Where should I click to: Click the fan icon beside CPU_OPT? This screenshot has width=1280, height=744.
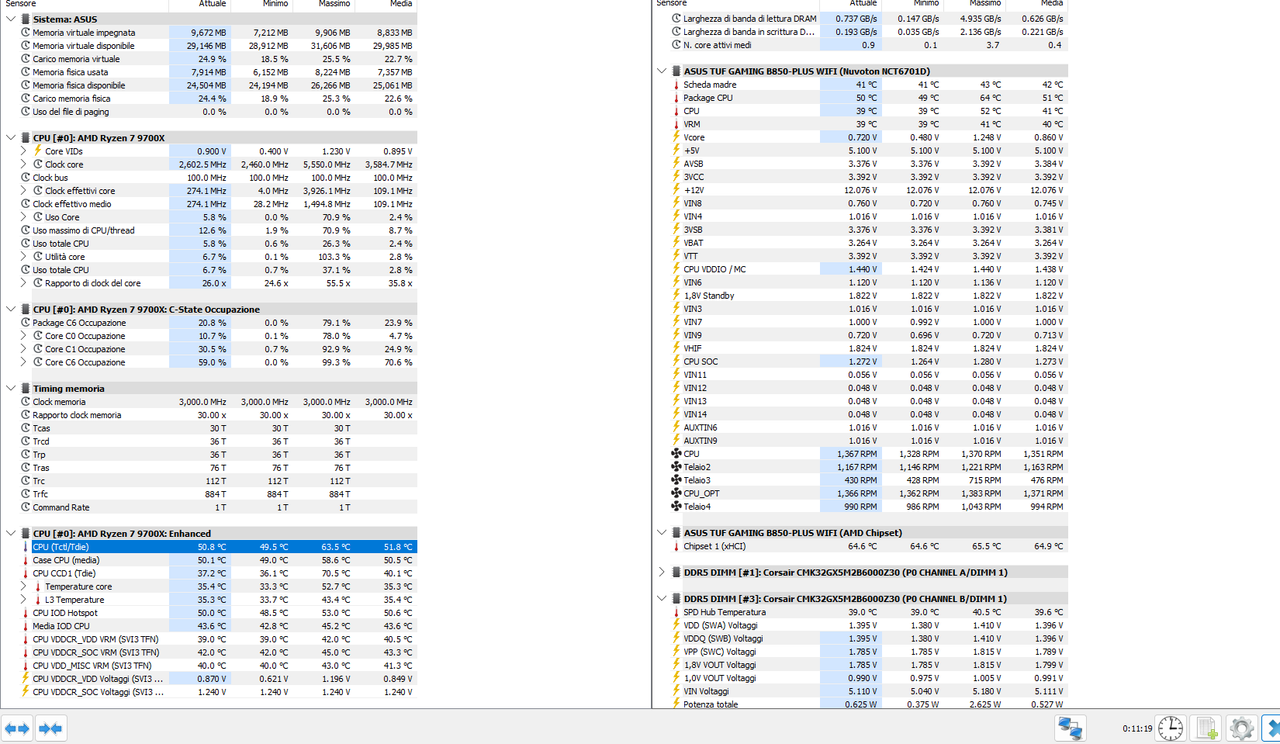[676, 493]
